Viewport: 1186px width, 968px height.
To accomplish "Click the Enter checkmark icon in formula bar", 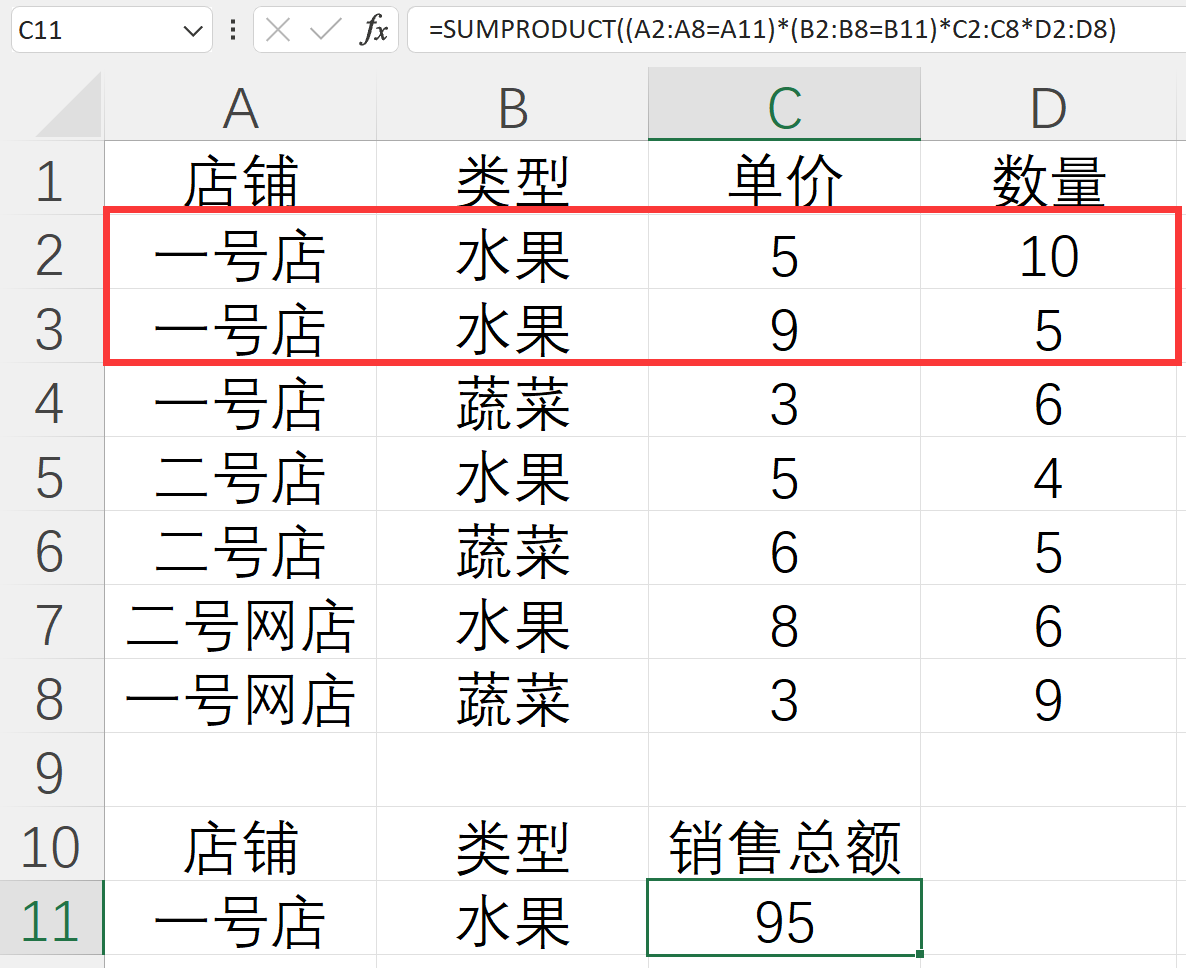I will (x=326, y=30).
